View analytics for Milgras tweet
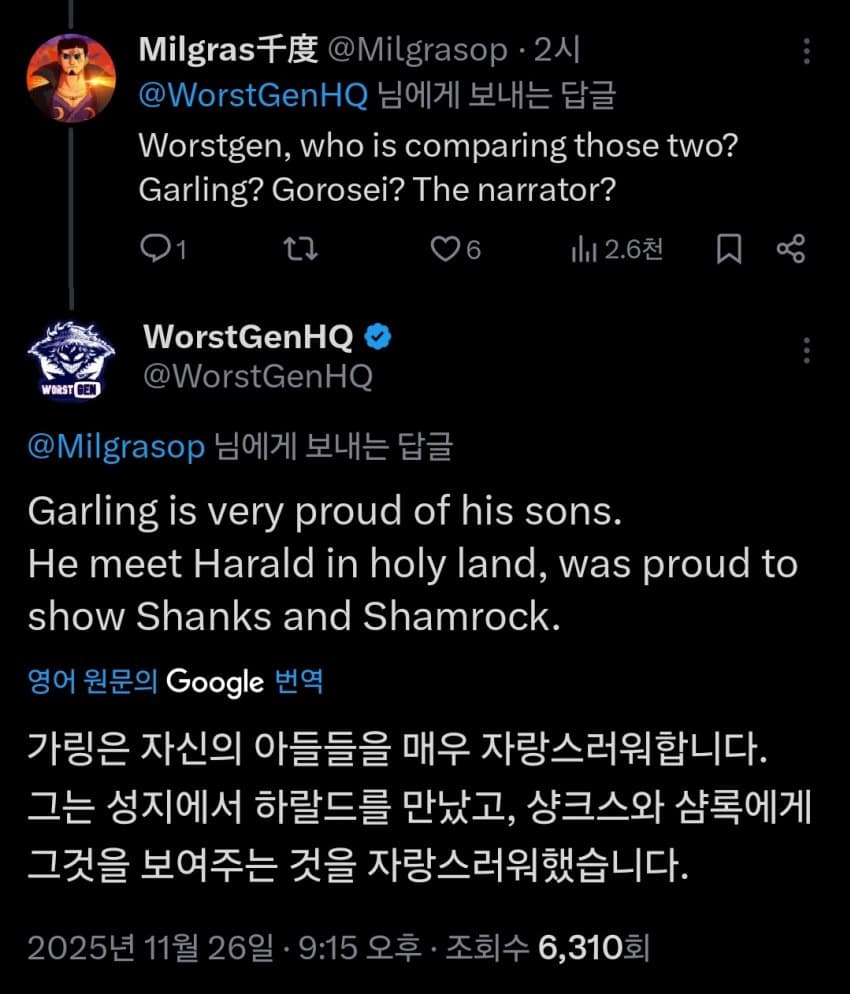Image resolution: width=850 pixels, height=994 pixels. click(x=583, y=249)
